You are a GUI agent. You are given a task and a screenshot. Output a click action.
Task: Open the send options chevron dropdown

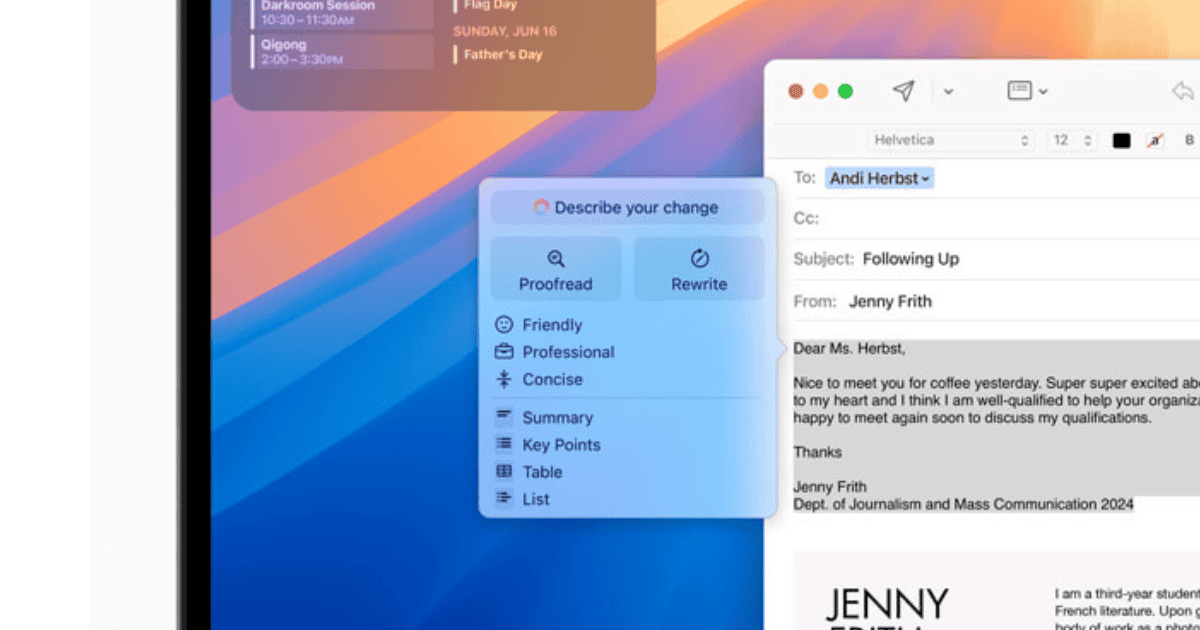click(948, 92)
